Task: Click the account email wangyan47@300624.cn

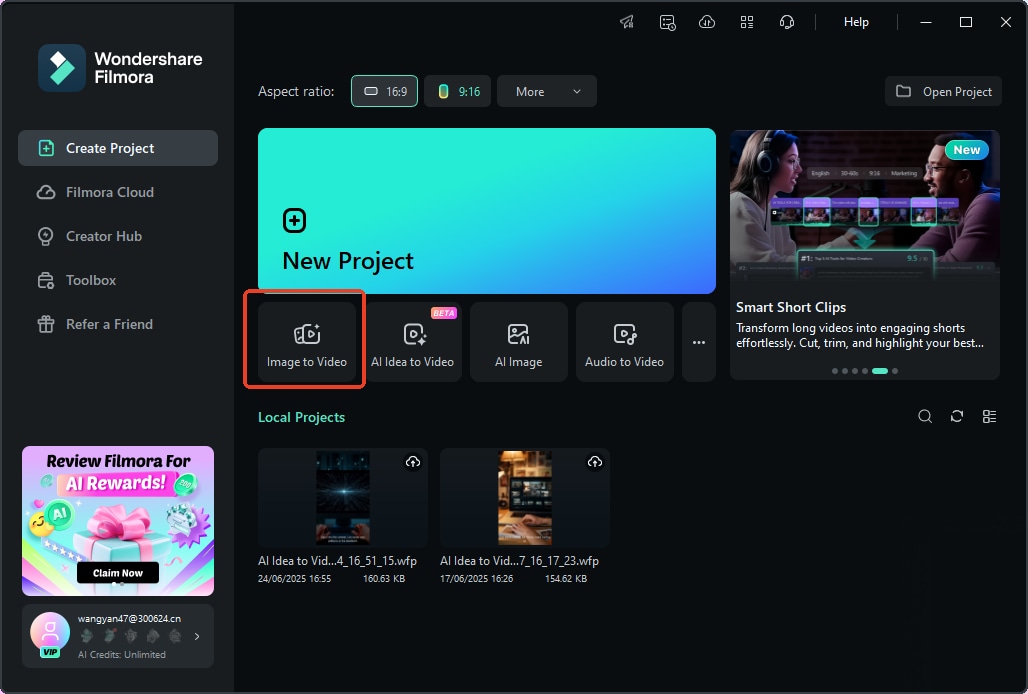Action: (x=129, y=619)
